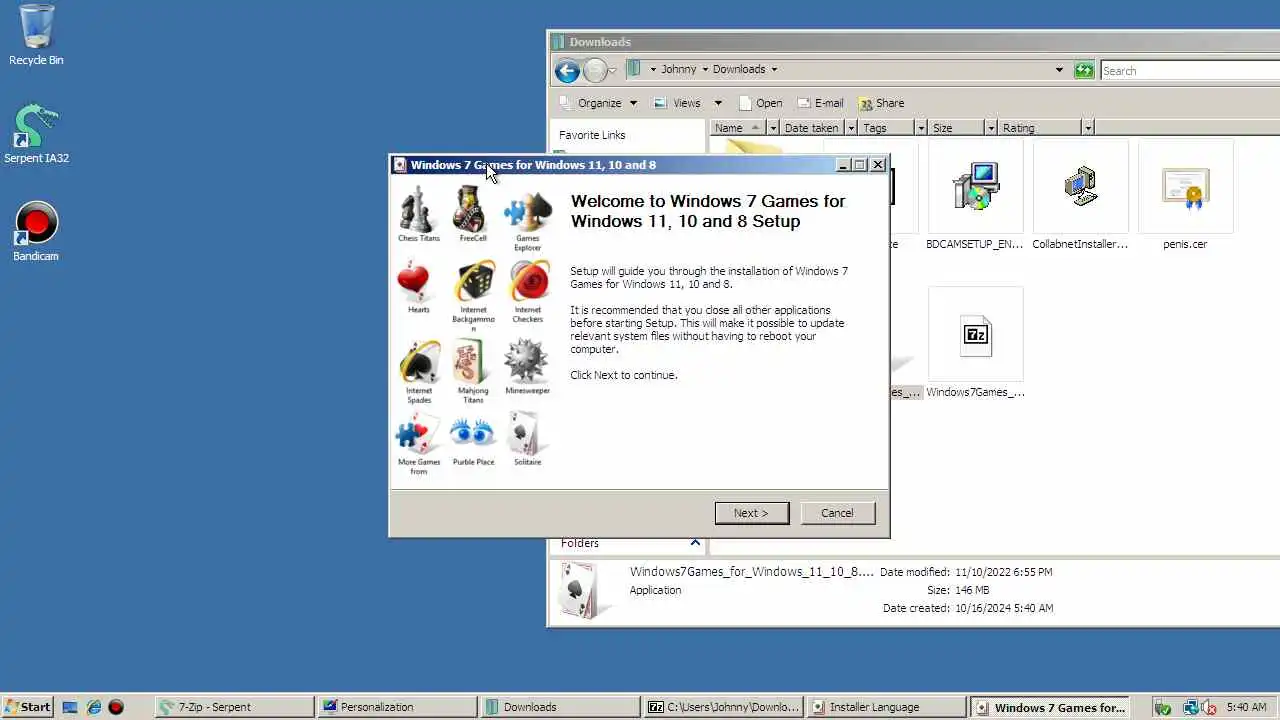
Task: Expand the Folders pane chevron
Action: click(696, 543)
